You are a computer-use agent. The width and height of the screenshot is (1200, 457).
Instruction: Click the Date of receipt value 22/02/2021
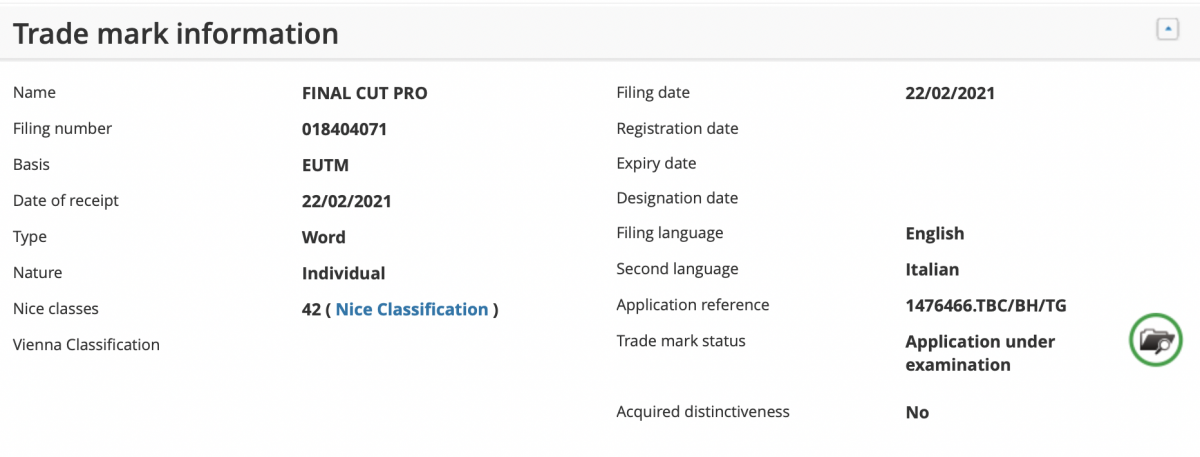pyautogui.click(x=346, y=201)
